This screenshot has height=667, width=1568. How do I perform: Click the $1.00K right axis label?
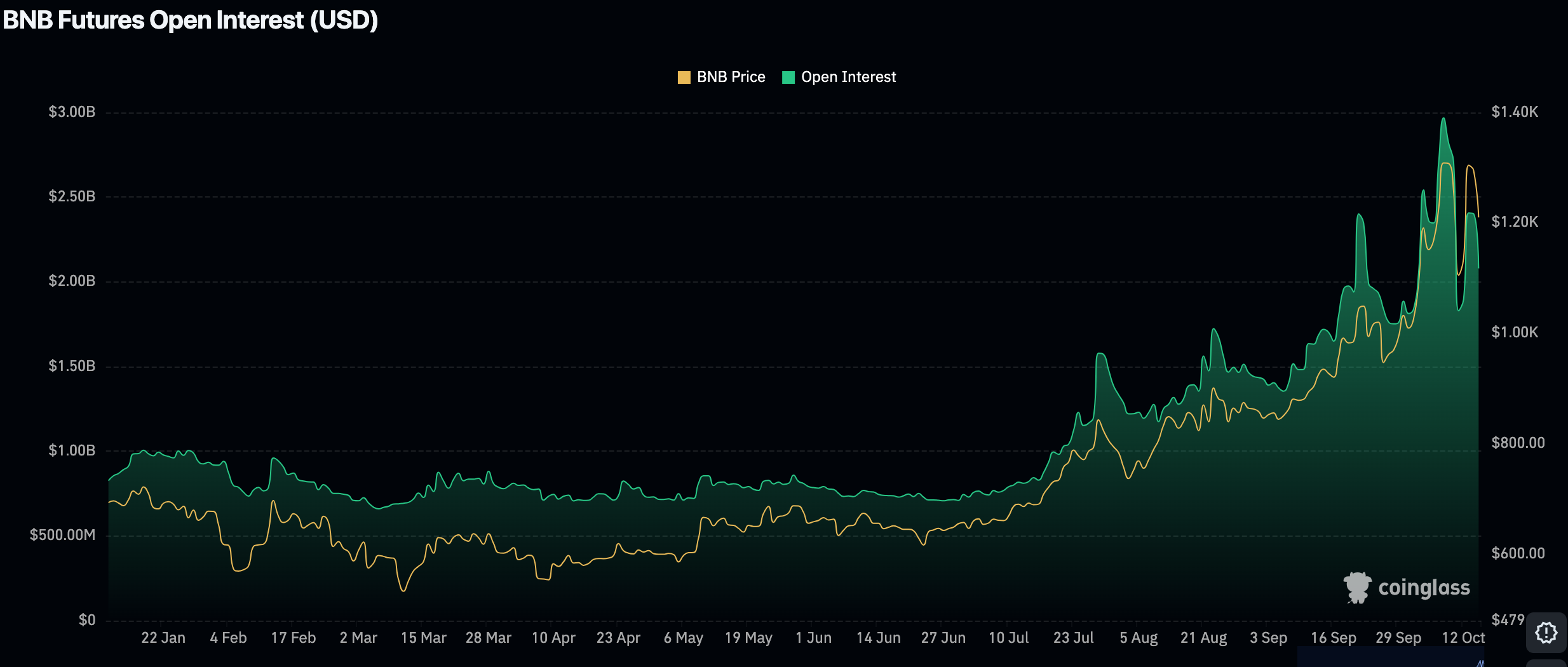click(1515, 332)
